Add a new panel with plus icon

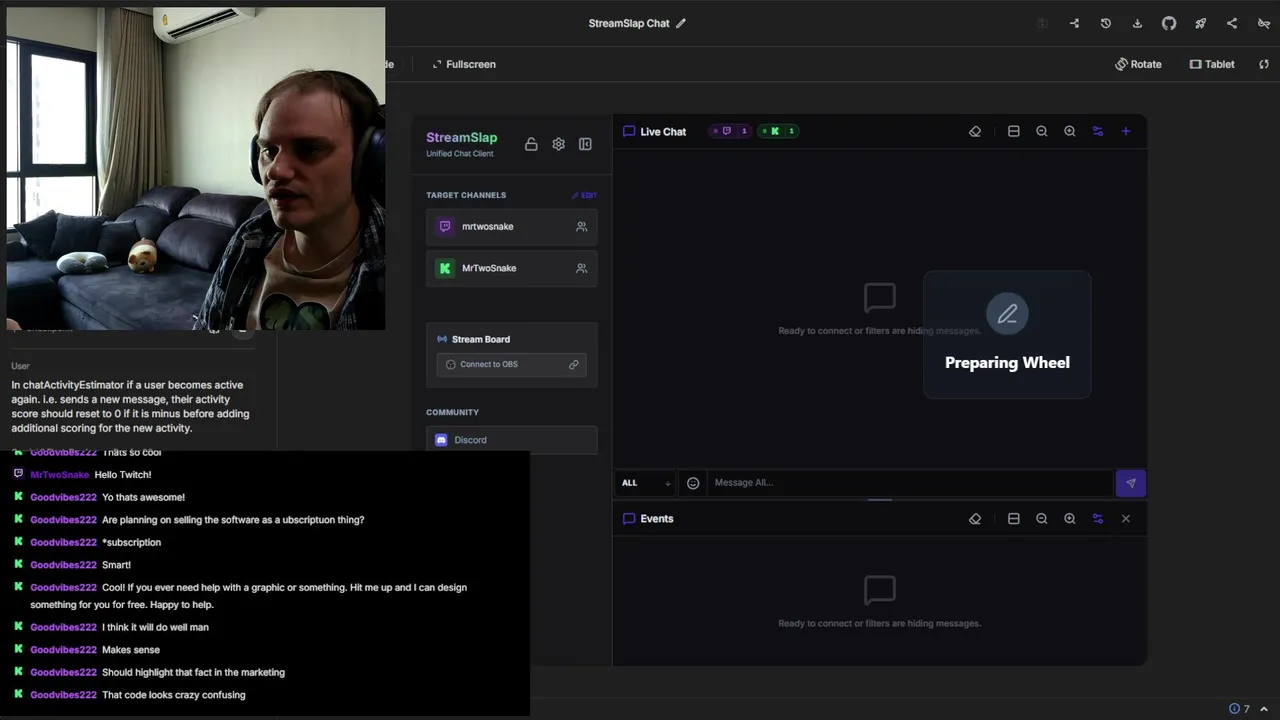pyautogui.click(x=1126, y=131)
